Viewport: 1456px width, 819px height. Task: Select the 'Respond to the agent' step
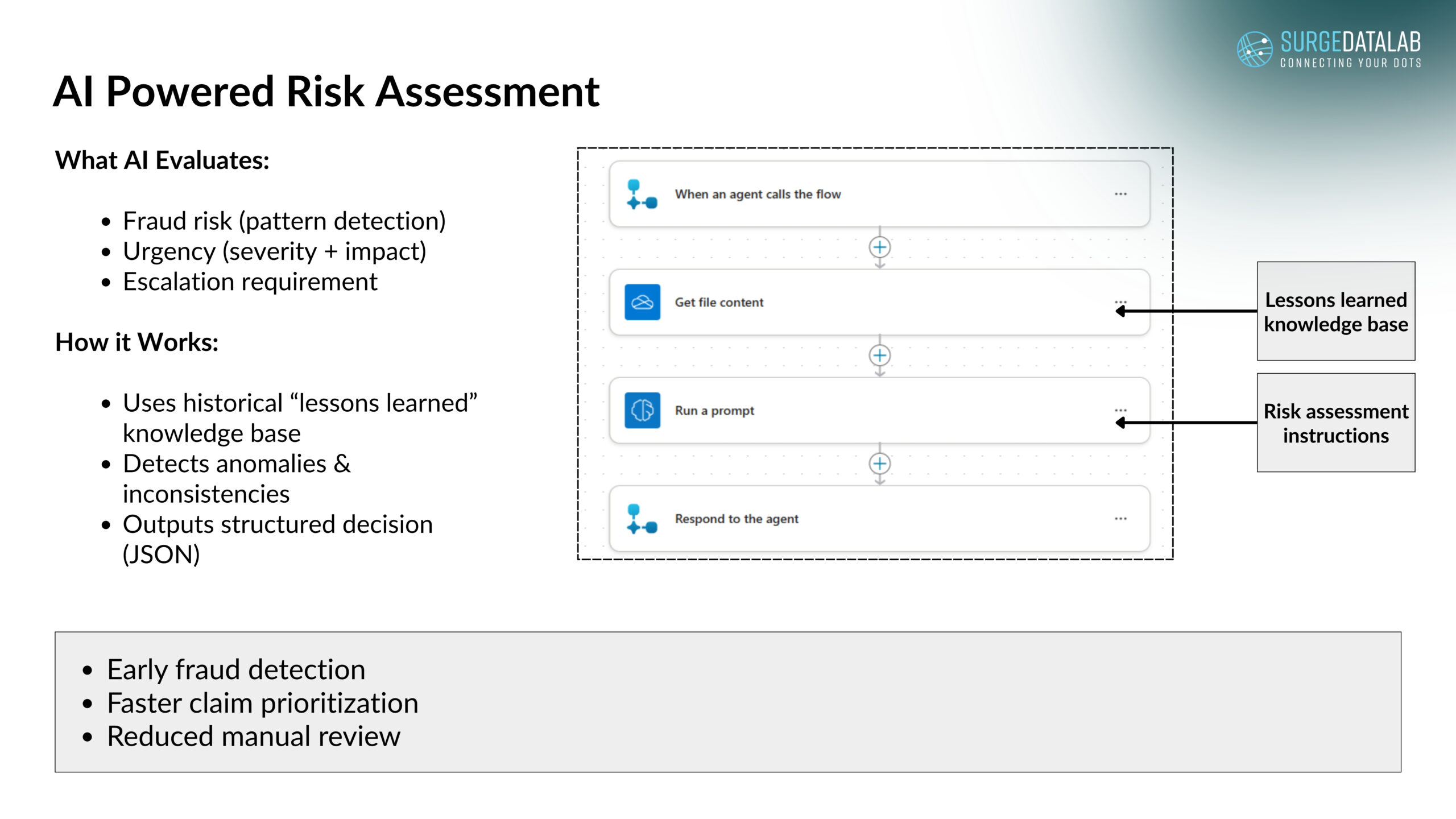click(x=737, y=519)
